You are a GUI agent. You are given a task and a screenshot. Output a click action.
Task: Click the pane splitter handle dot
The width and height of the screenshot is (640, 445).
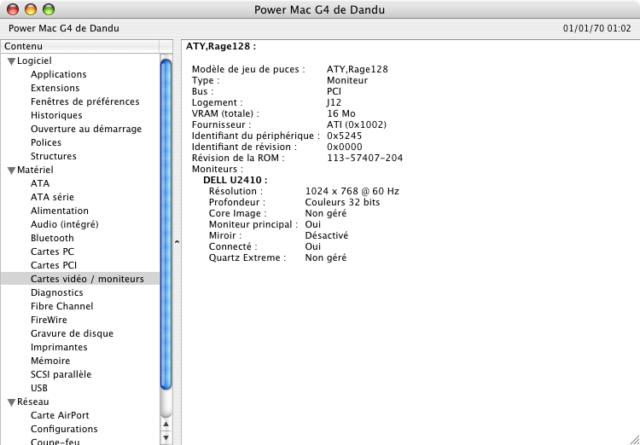(x=177, y=242)
